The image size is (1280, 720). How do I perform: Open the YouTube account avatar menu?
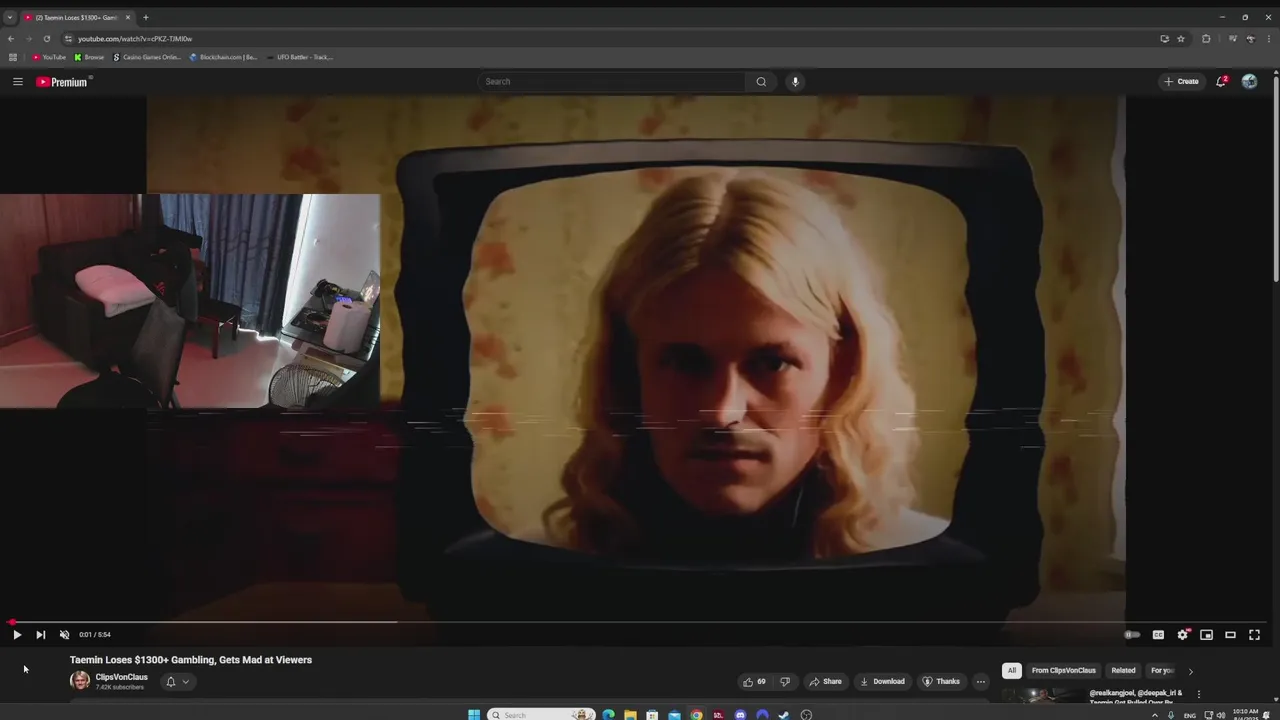[x=1249, y=82]
